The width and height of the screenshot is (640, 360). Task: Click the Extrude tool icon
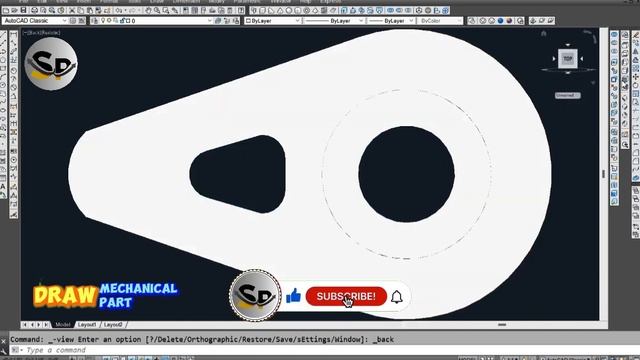pos(344,10)
